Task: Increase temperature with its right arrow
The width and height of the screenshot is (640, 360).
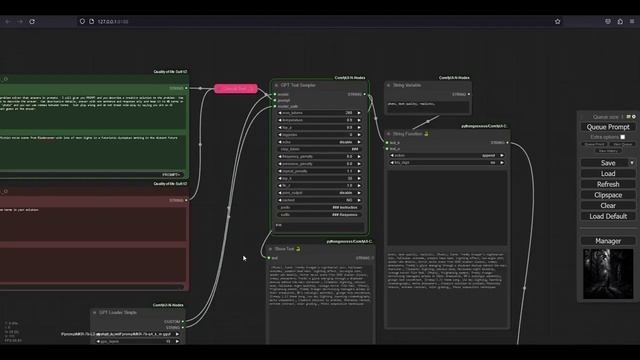Action: point(359,120)
